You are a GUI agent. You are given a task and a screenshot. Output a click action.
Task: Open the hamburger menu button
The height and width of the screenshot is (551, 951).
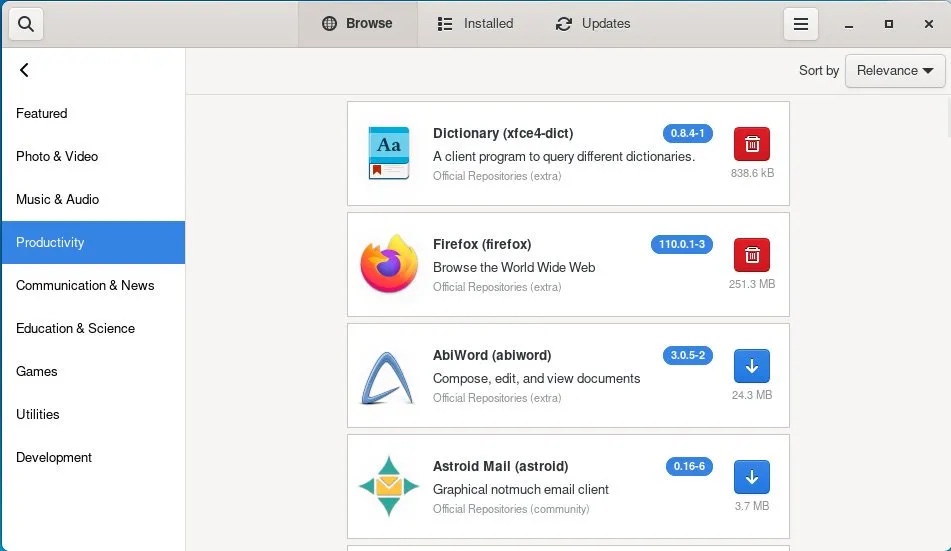click(x=800, y=24)
